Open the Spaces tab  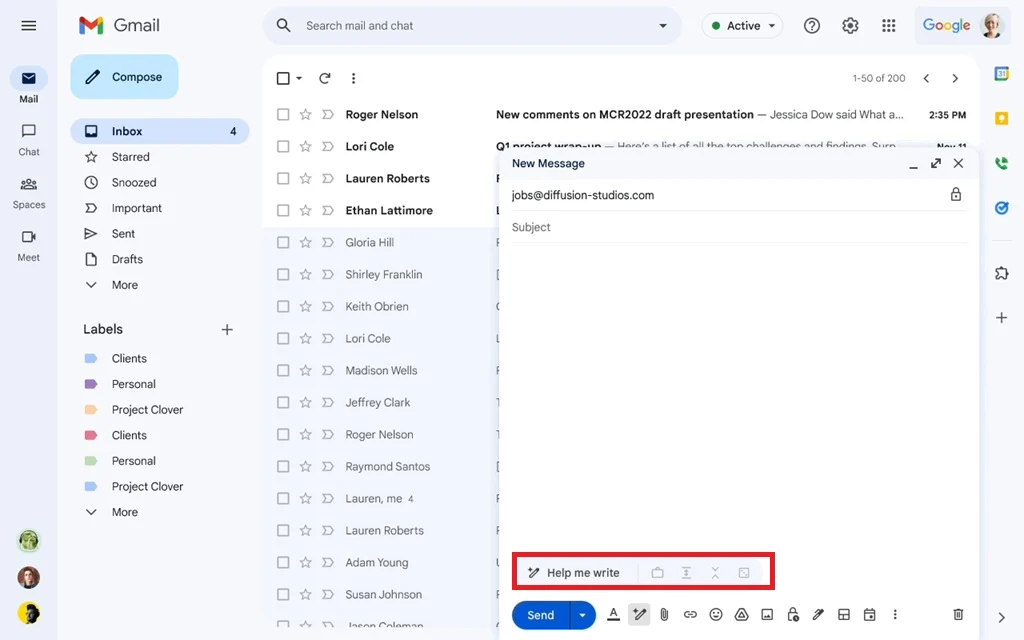click(28, 192)
